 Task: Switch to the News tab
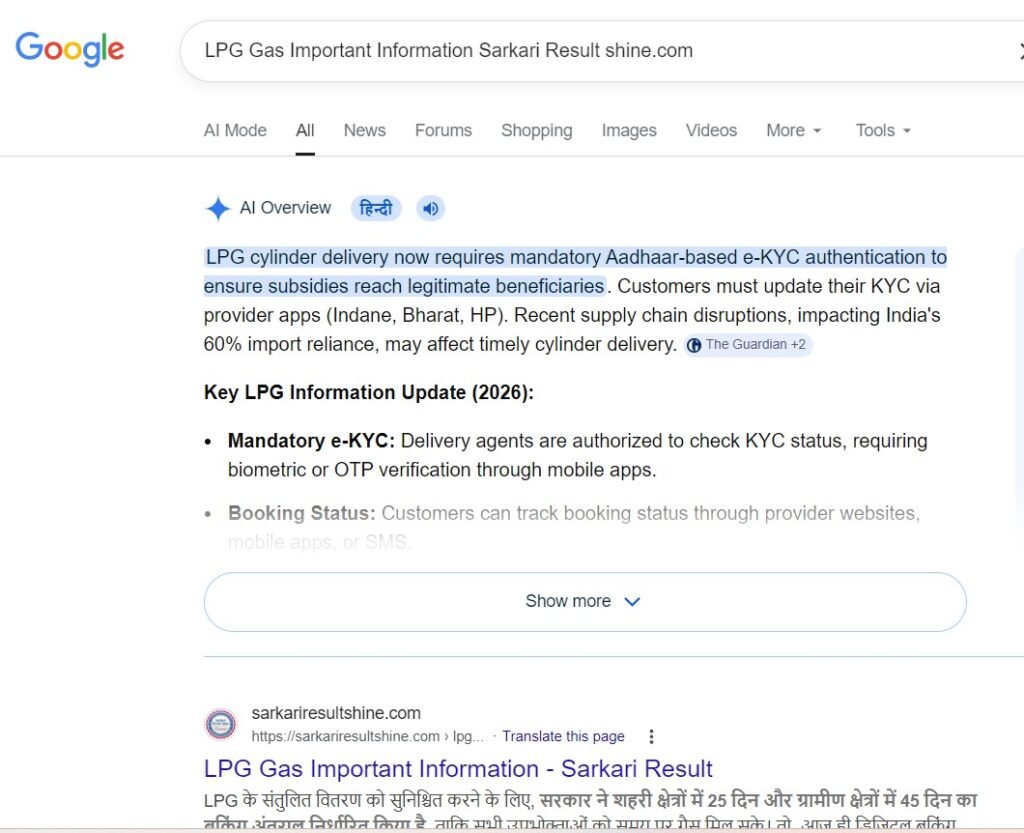pyautogui.click(x=364, y=130)
